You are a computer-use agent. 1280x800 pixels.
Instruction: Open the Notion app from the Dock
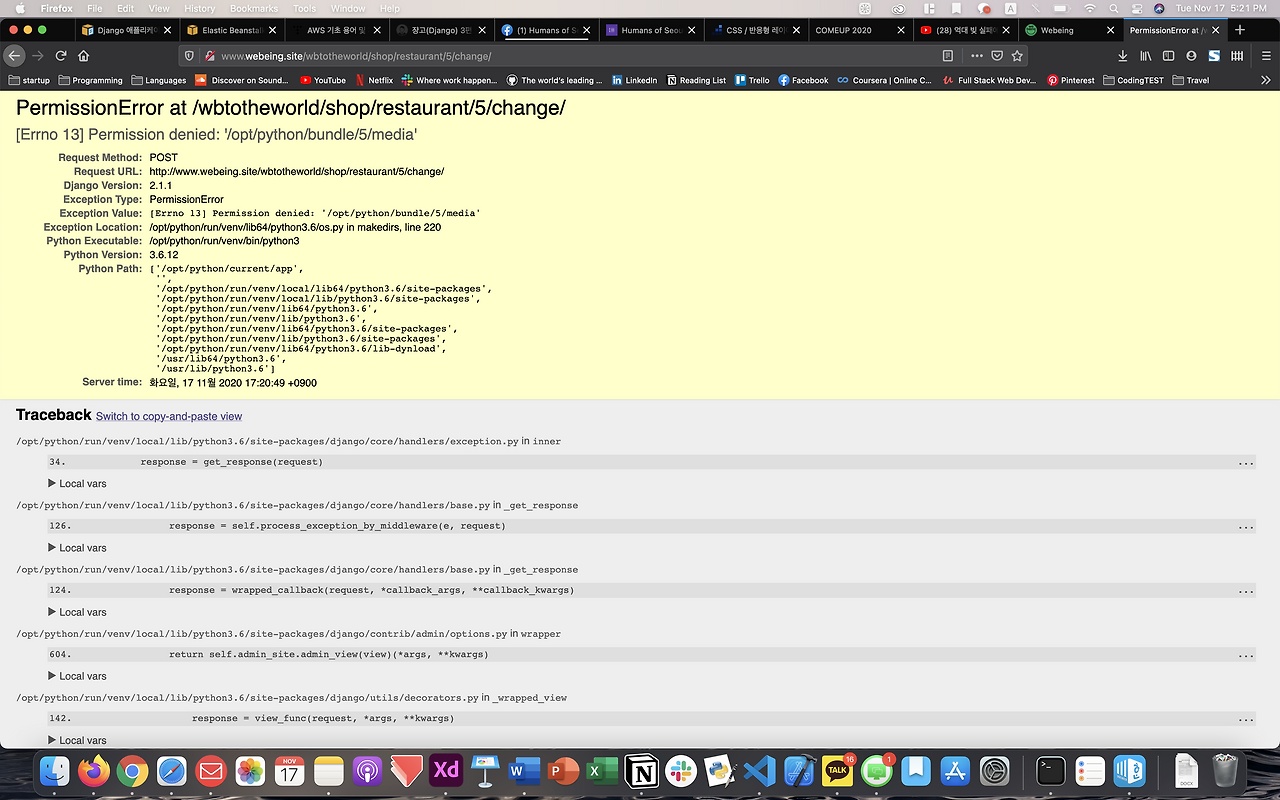pos(641,770)
